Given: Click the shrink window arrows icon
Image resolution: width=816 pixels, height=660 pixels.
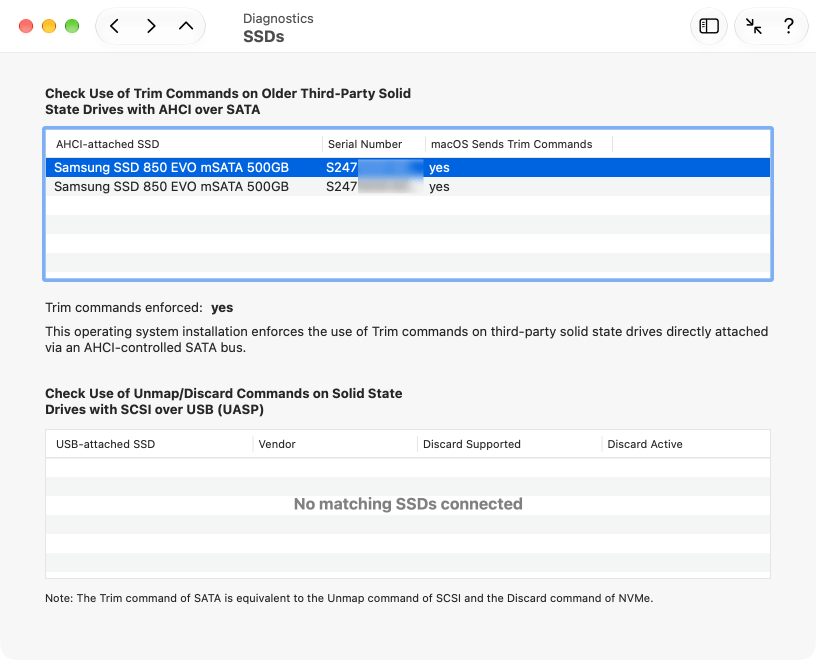Looking at the screenshot, I should 753,26.
